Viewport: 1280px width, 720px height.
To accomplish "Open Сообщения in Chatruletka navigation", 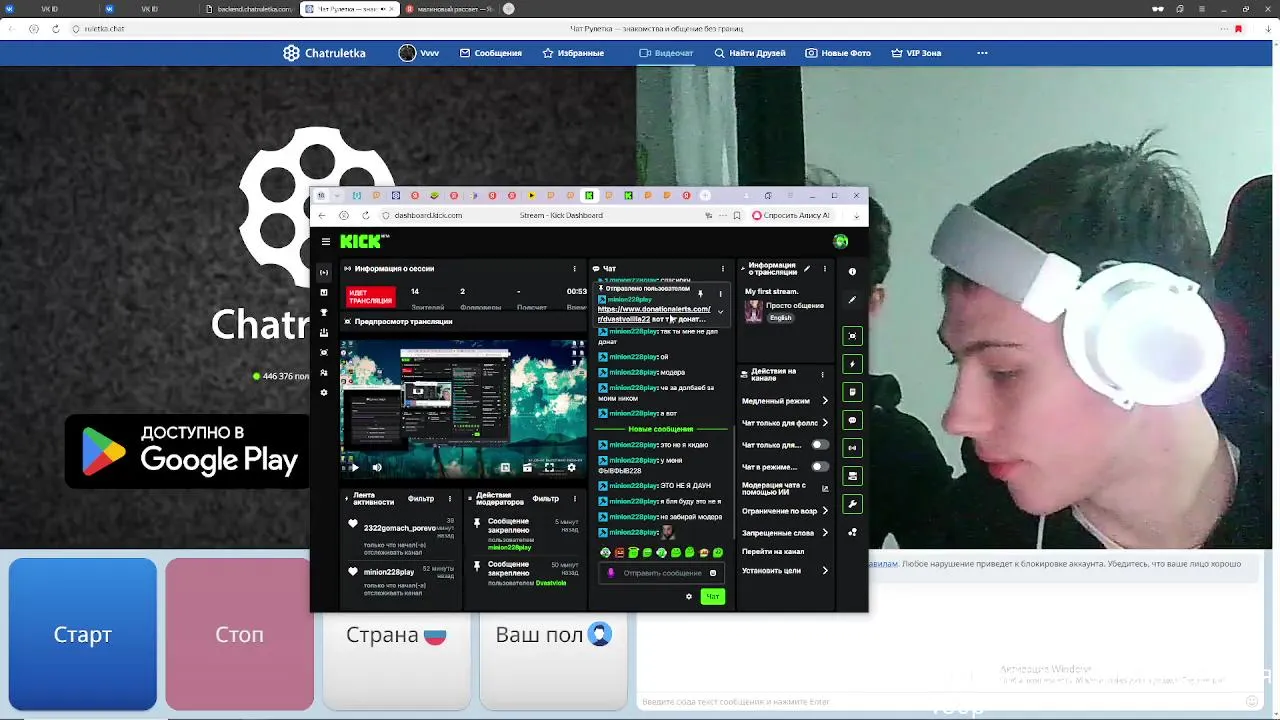I will point(490,53).
